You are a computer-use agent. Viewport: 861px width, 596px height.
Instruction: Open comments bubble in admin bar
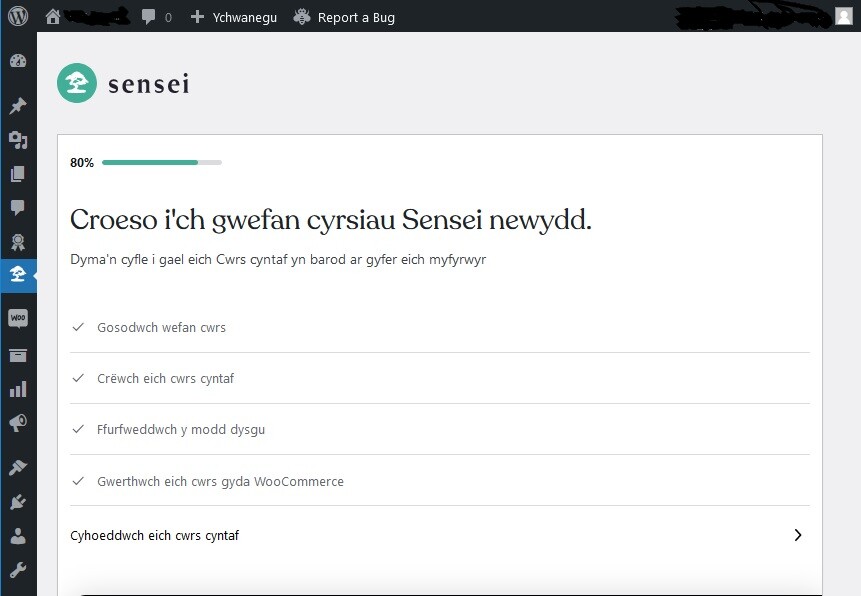pos(148,16)
